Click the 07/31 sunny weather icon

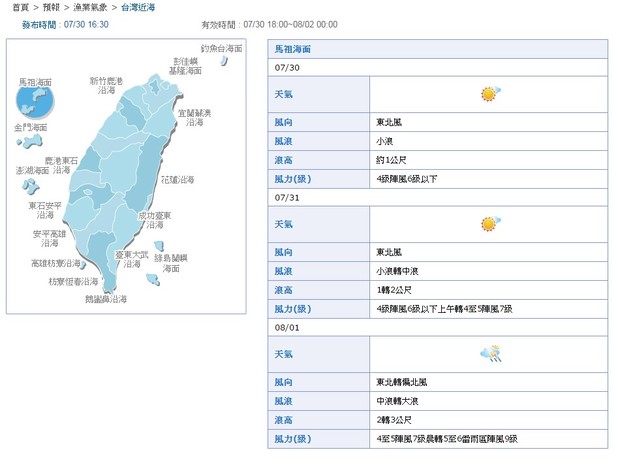(489, 224)
